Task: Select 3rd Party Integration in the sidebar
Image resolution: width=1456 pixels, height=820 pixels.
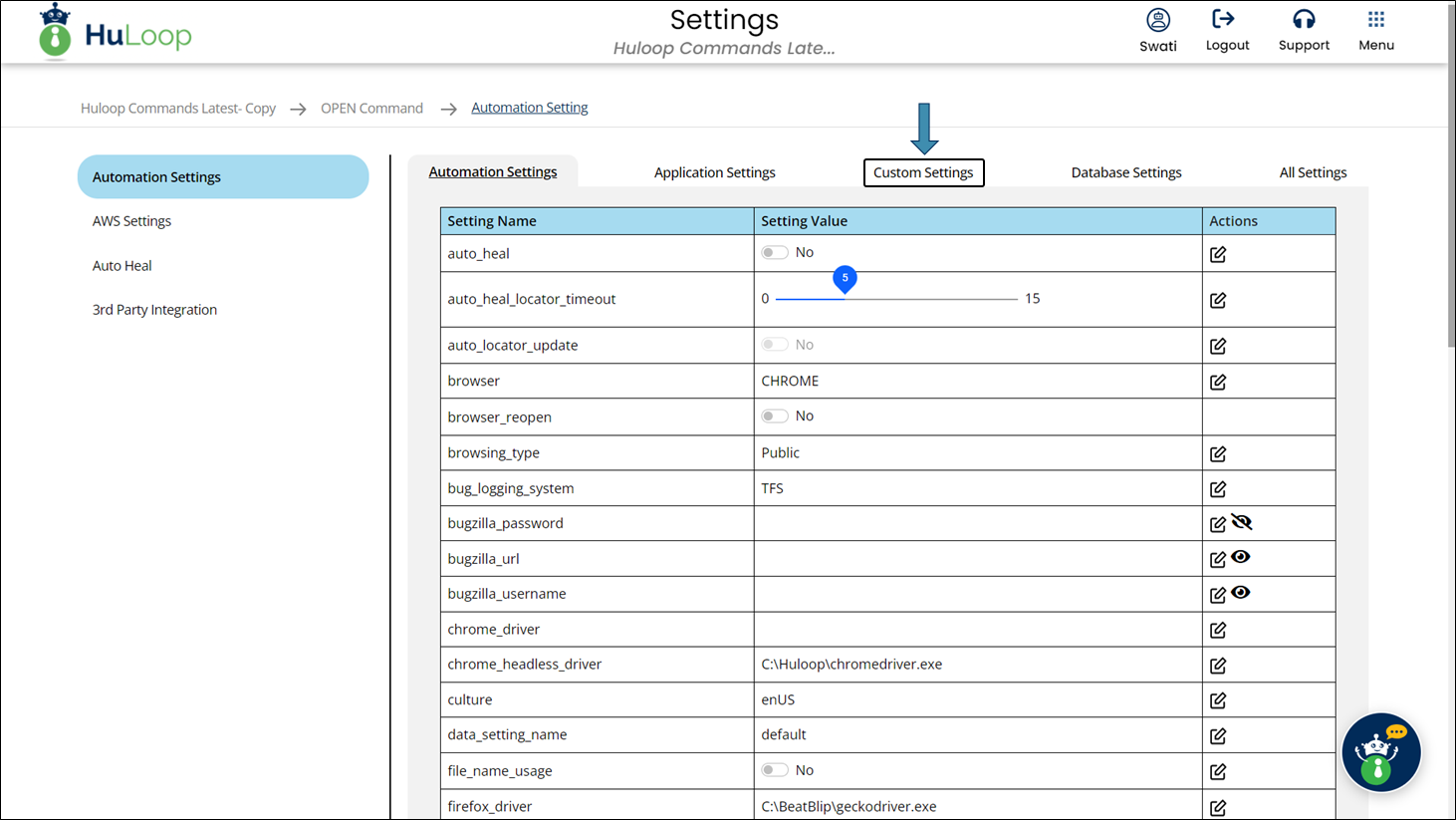Action: pos(154,310)
